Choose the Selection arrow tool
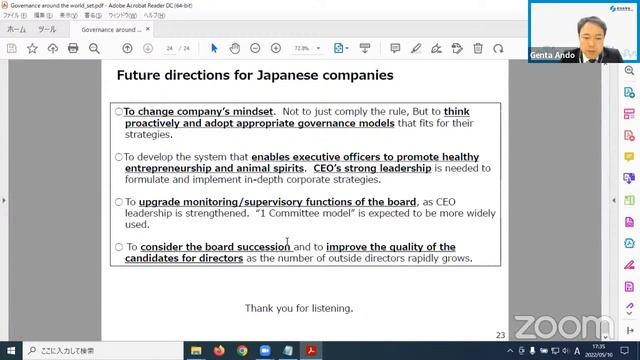This screenshot has width=640, height=360. tap(214, 48)
